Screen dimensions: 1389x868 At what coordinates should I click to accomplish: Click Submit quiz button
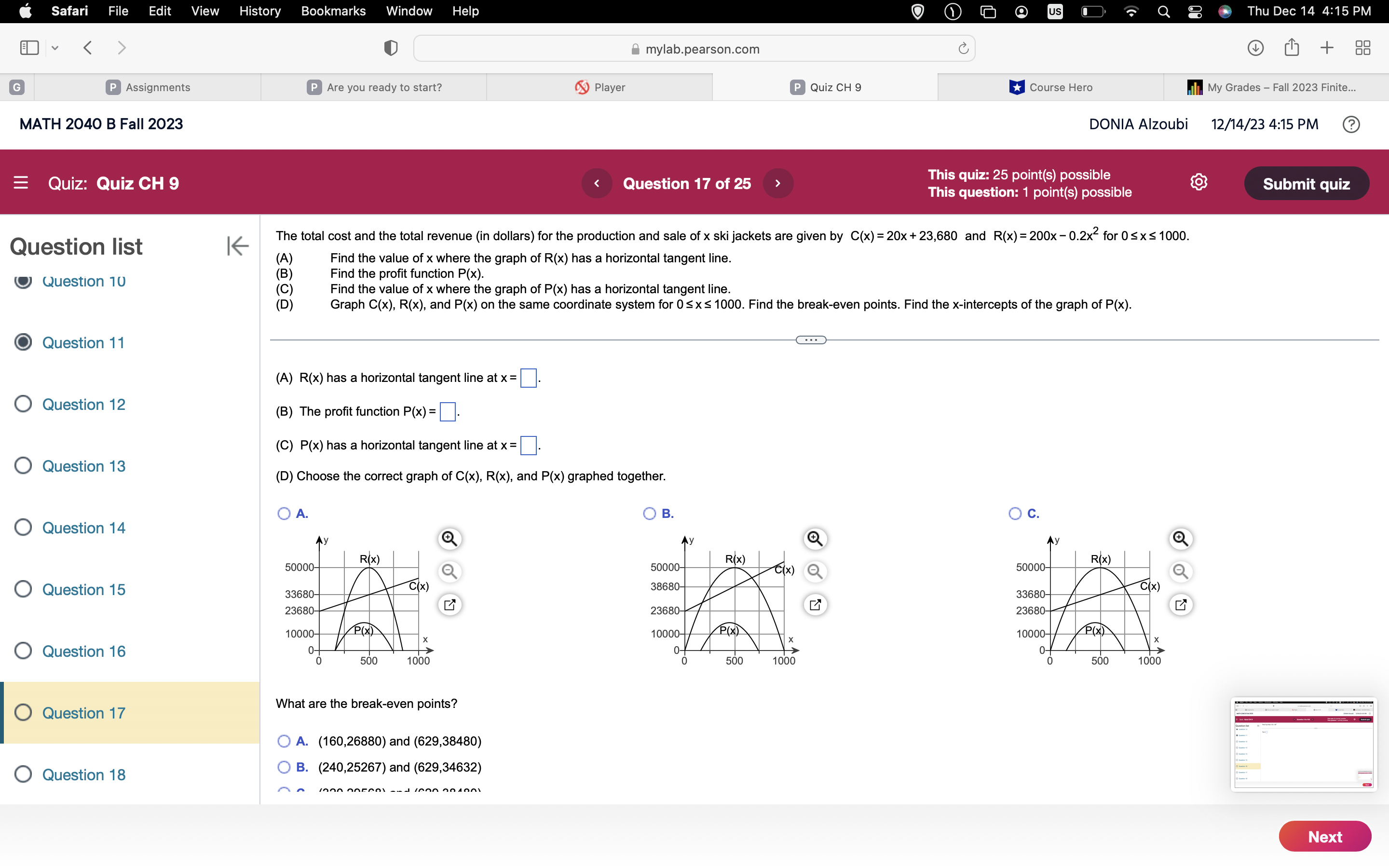1307,184
